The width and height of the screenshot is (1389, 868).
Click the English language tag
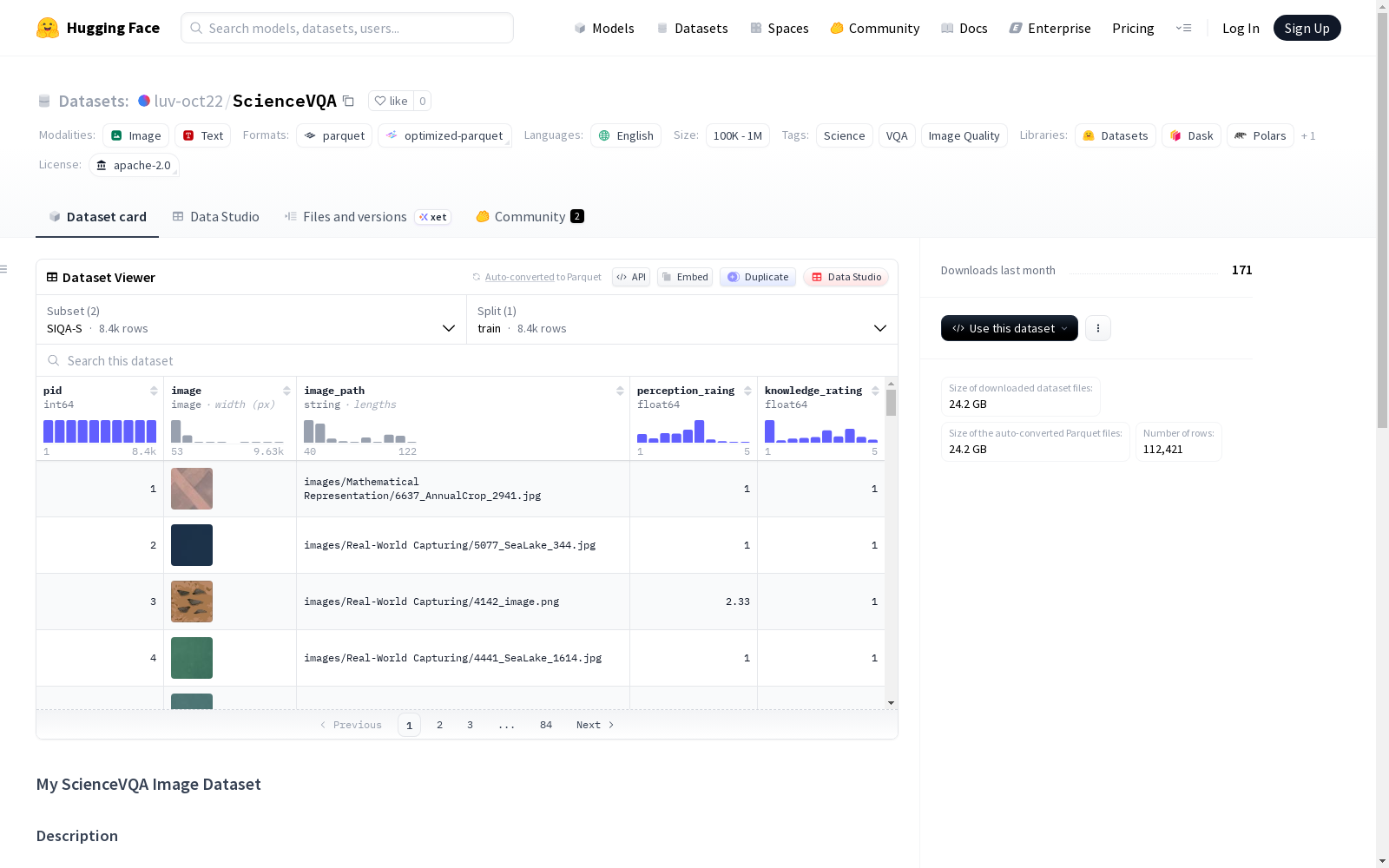pyautogui.click(x=626, y=135)
